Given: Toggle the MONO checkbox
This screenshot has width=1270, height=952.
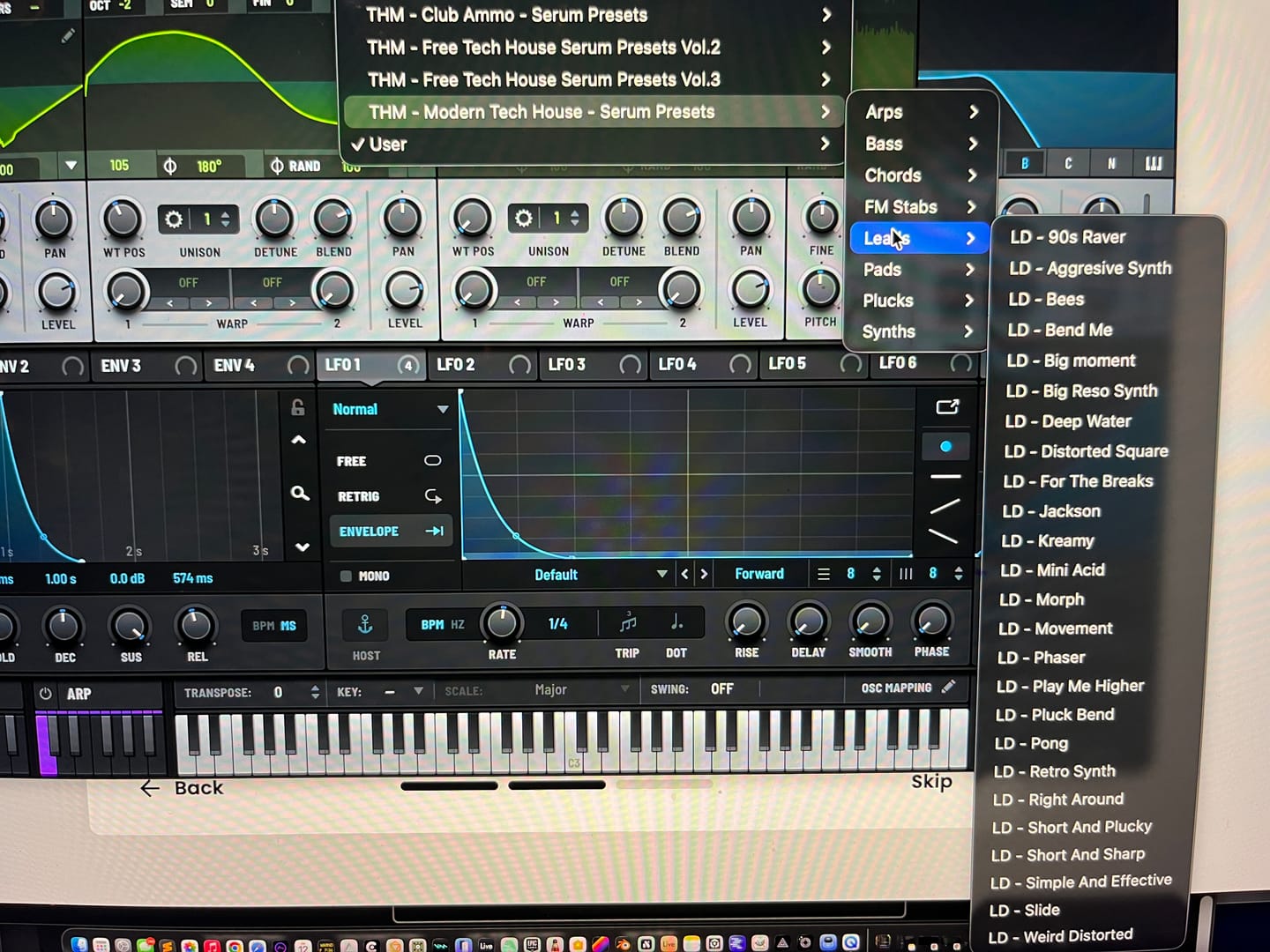Looking at the screenshot, I should (x=346, y=576).
